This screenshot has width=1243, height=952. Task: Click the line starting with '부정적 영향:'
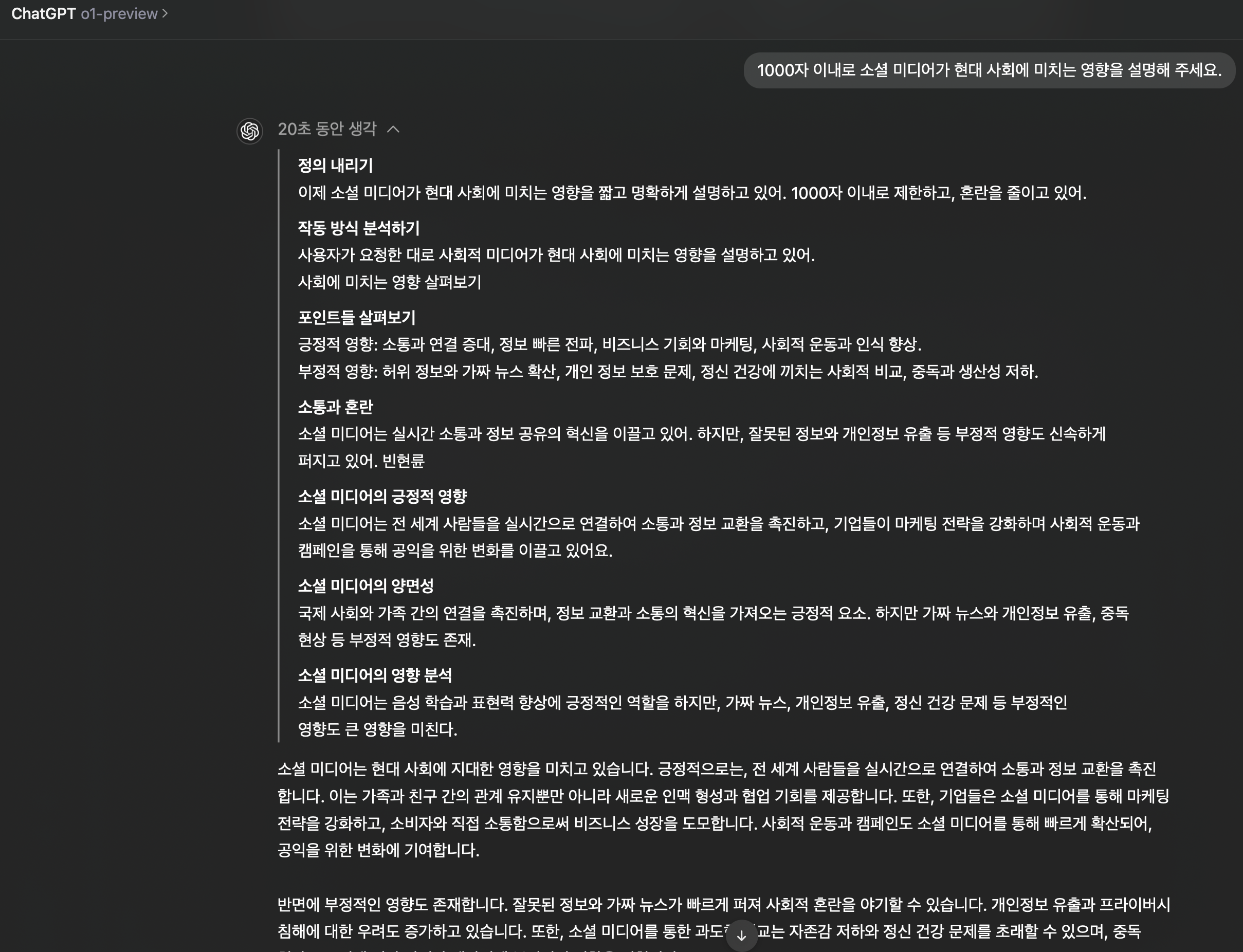pos(667,372)
